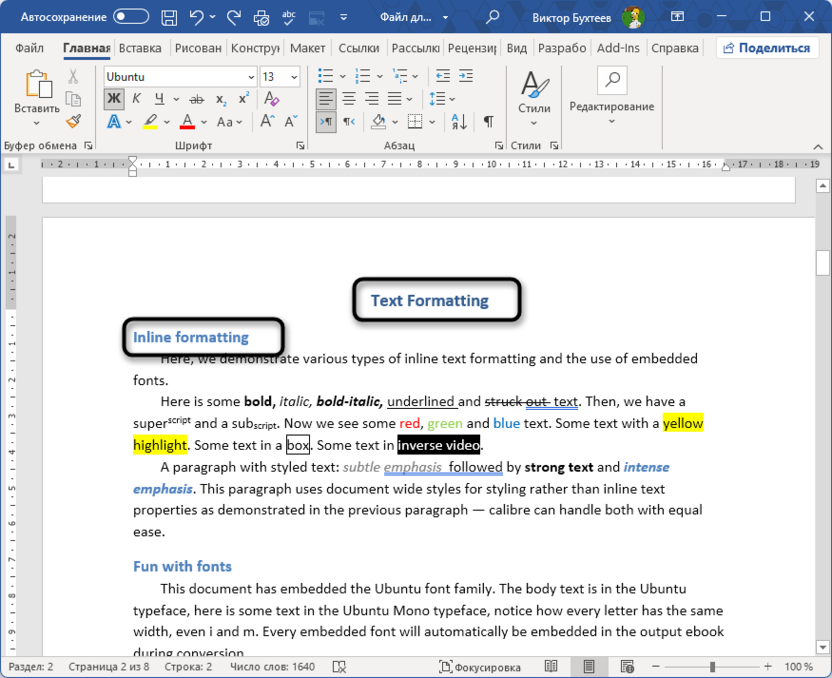Apply superscript formatting
This screenshot has height=678, width=832.
tap(244, 99)
